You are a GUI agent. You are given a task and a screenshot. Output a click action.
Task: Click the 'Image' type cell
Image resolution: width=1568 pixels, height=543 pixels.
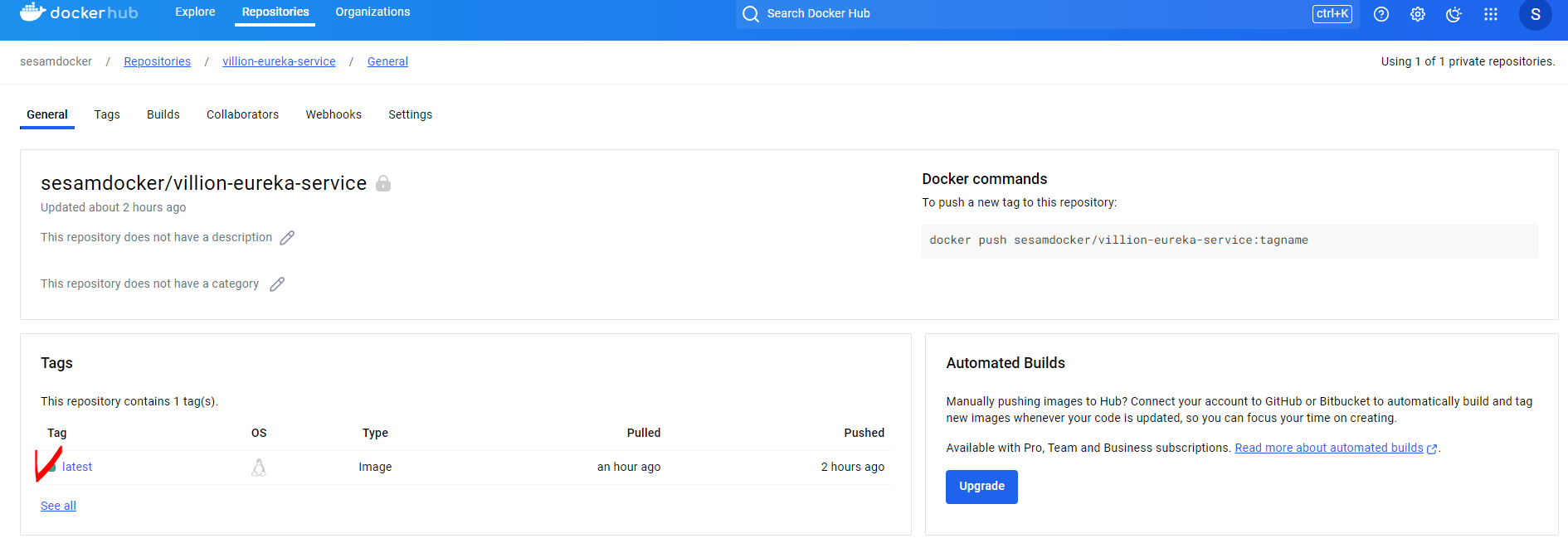[375, 467]
